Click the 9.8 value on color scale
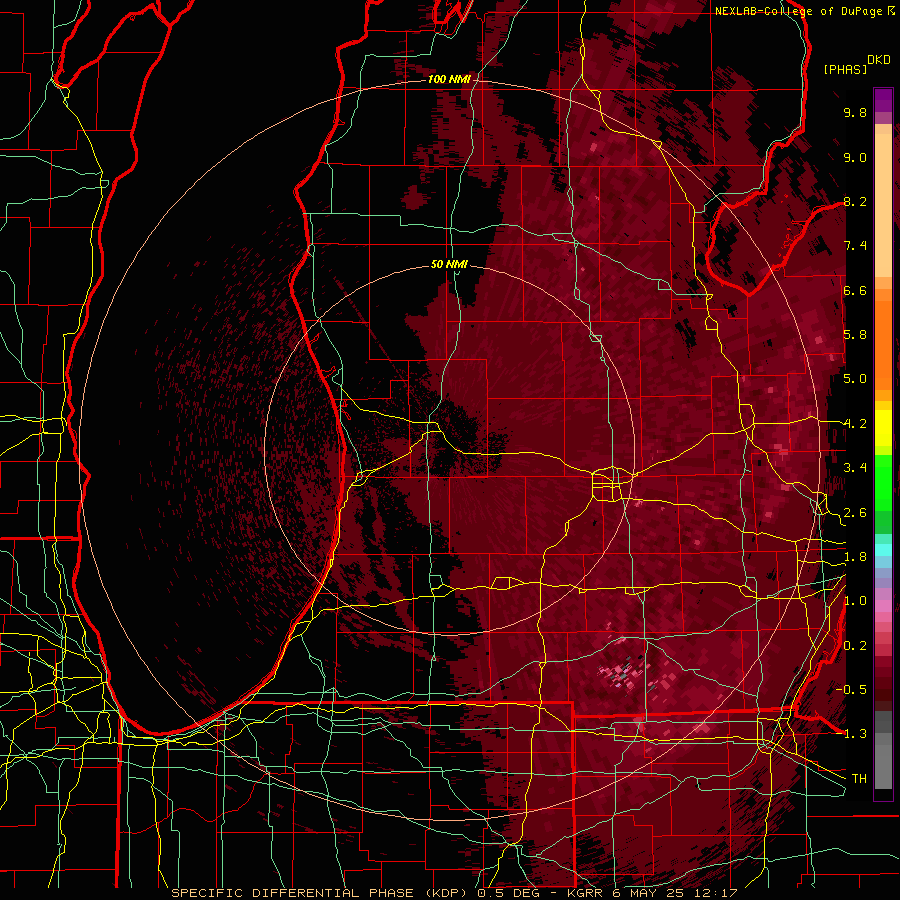This screenshot has height=900, width=900. point(855,113)
